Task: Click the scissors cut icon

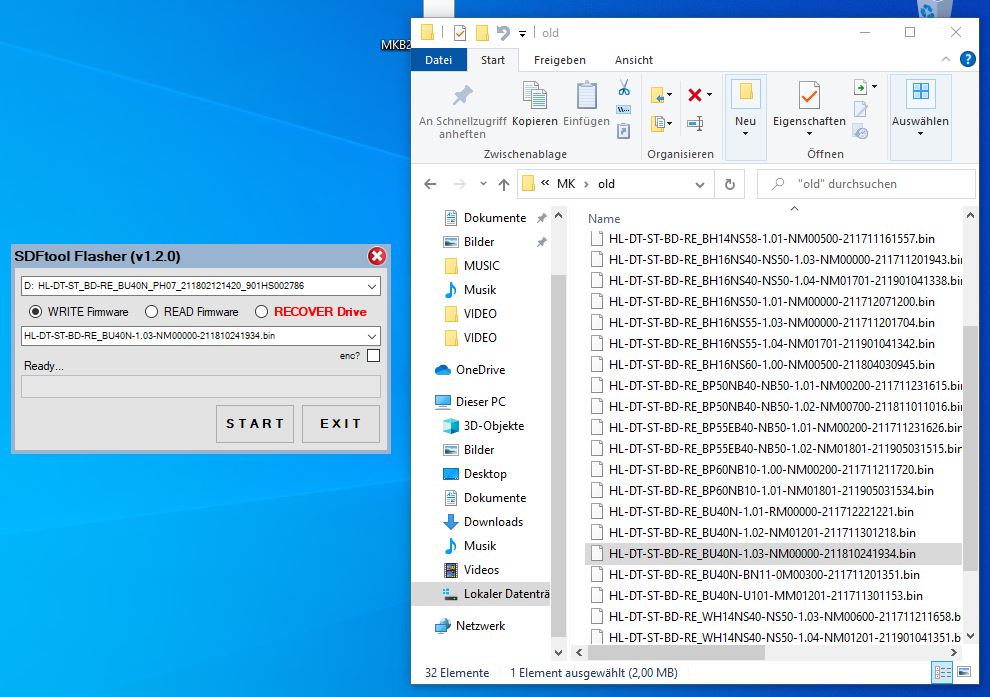Action: (624, 88)
